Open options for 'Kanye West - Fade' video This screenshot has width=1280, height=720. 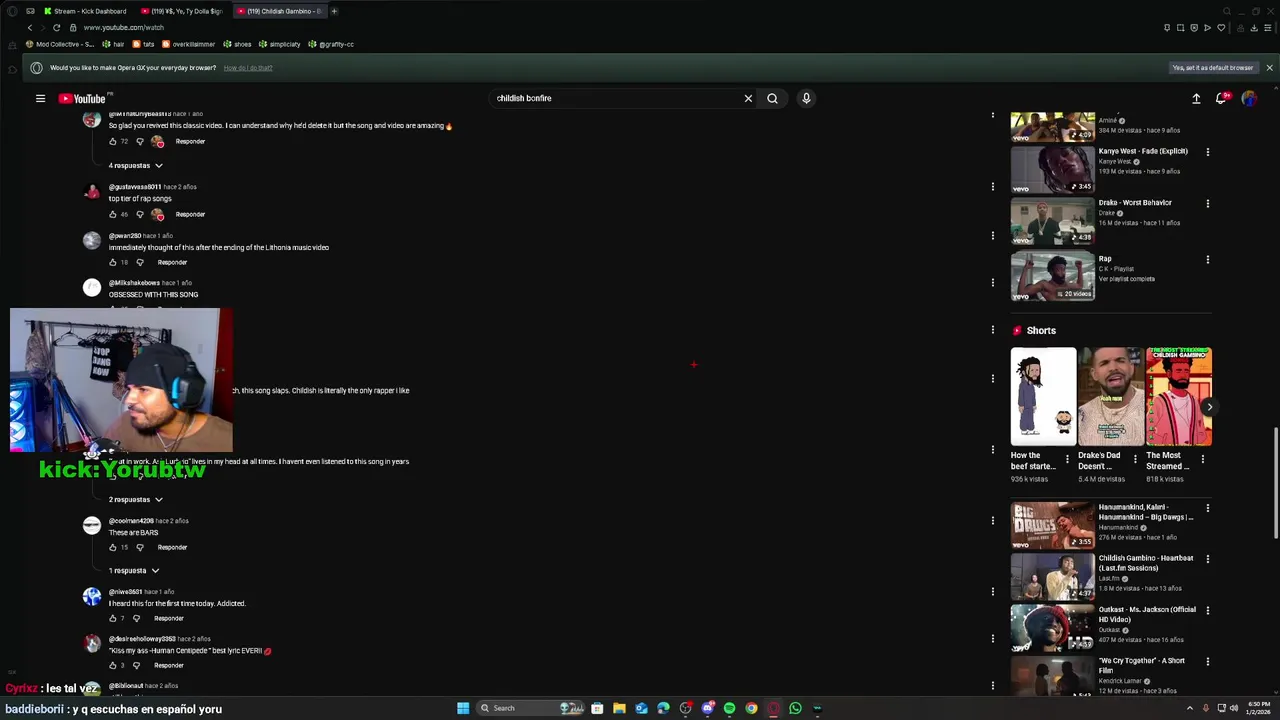click(x=1207, y=152)
